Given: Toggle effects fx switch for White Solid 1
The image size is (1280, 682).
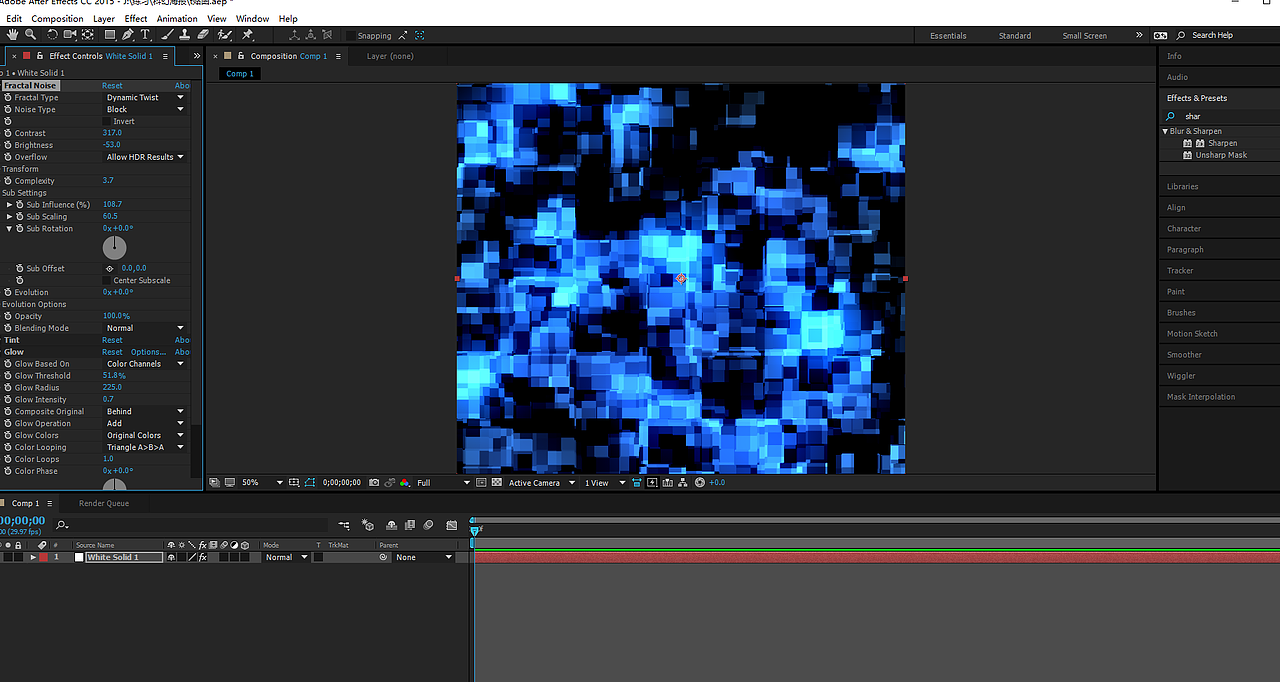Looking at the screenshot, I should pyautogui.click(x=202, y=557).
